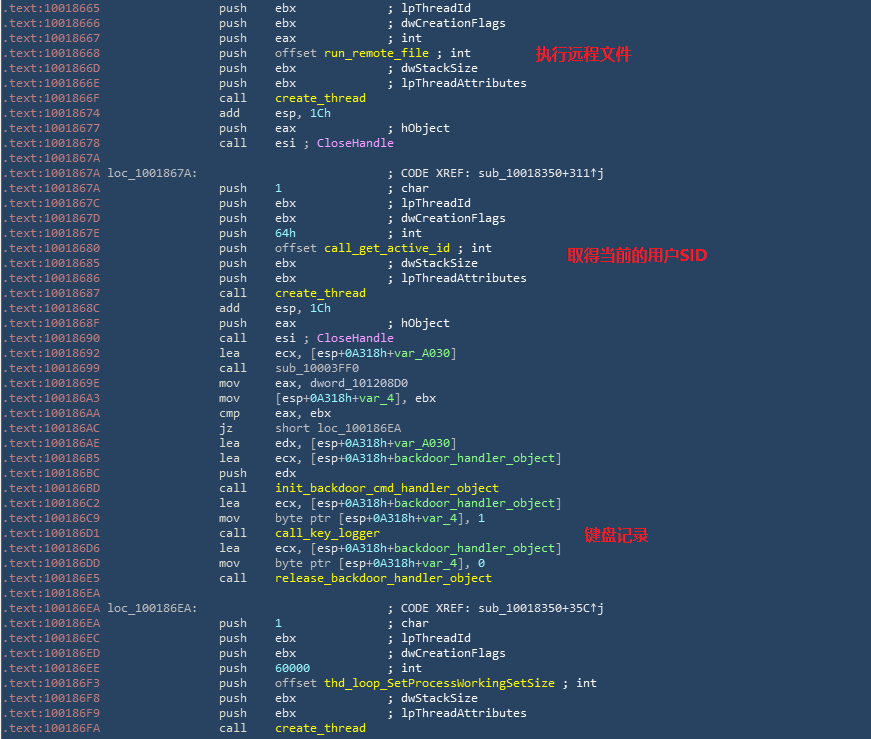871x739 pixels.
Task: Click the run_remote_file offset reference
Action: [x=376, y=53]
